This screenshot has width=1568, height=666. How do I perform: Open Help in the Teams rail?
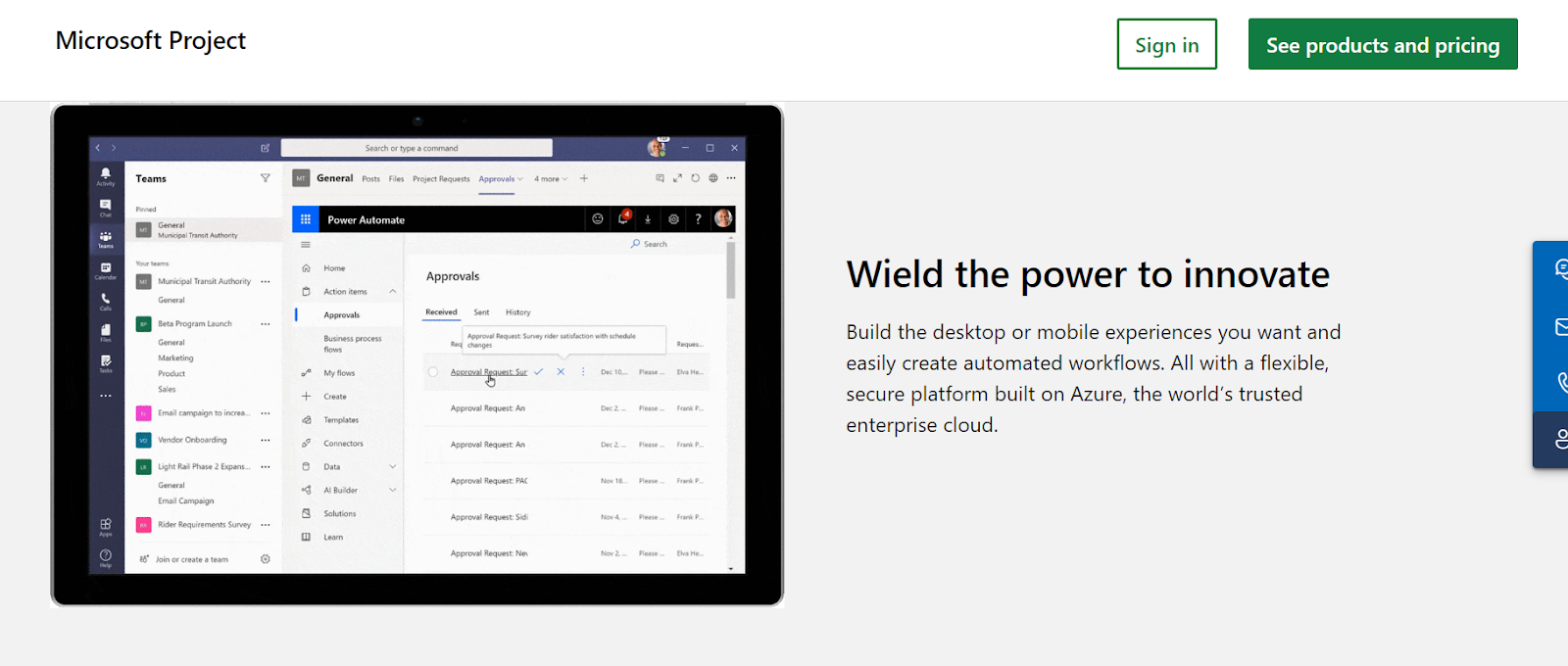coord(106,558)
